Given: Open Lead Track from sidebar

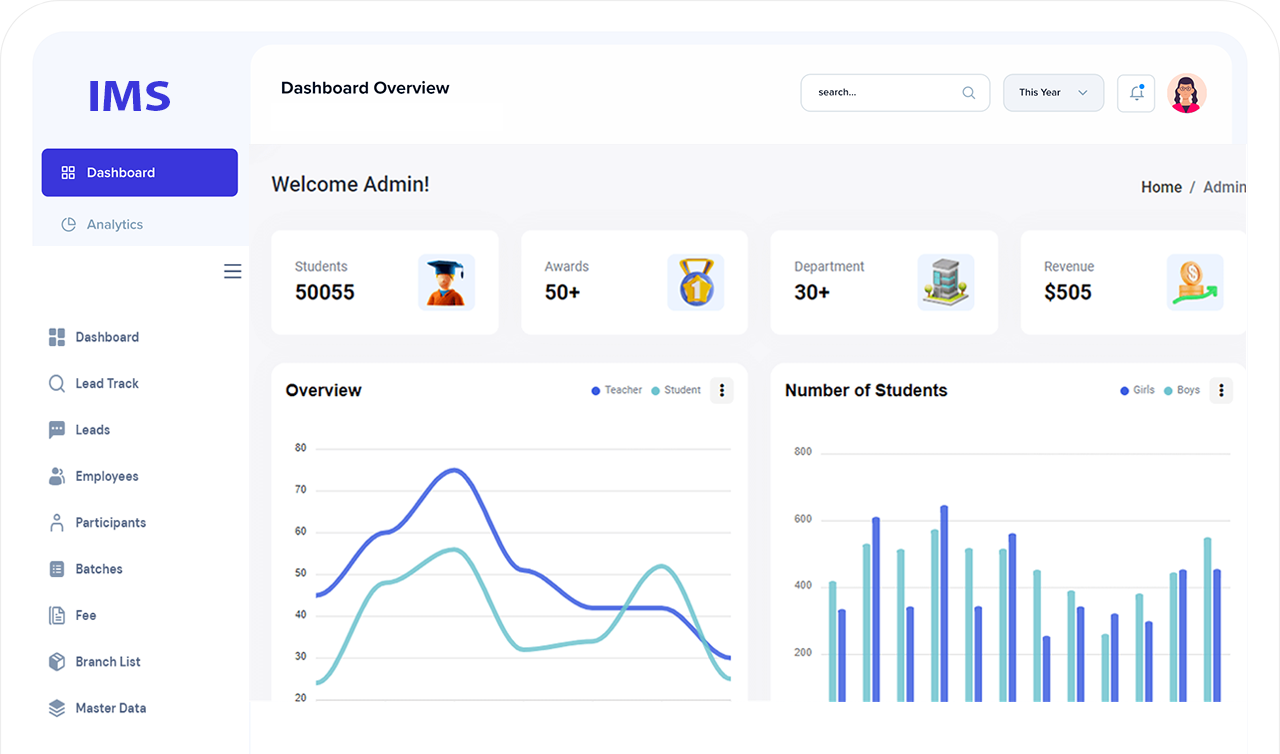Looking at the screenshot, I should [x=106, y=384].
